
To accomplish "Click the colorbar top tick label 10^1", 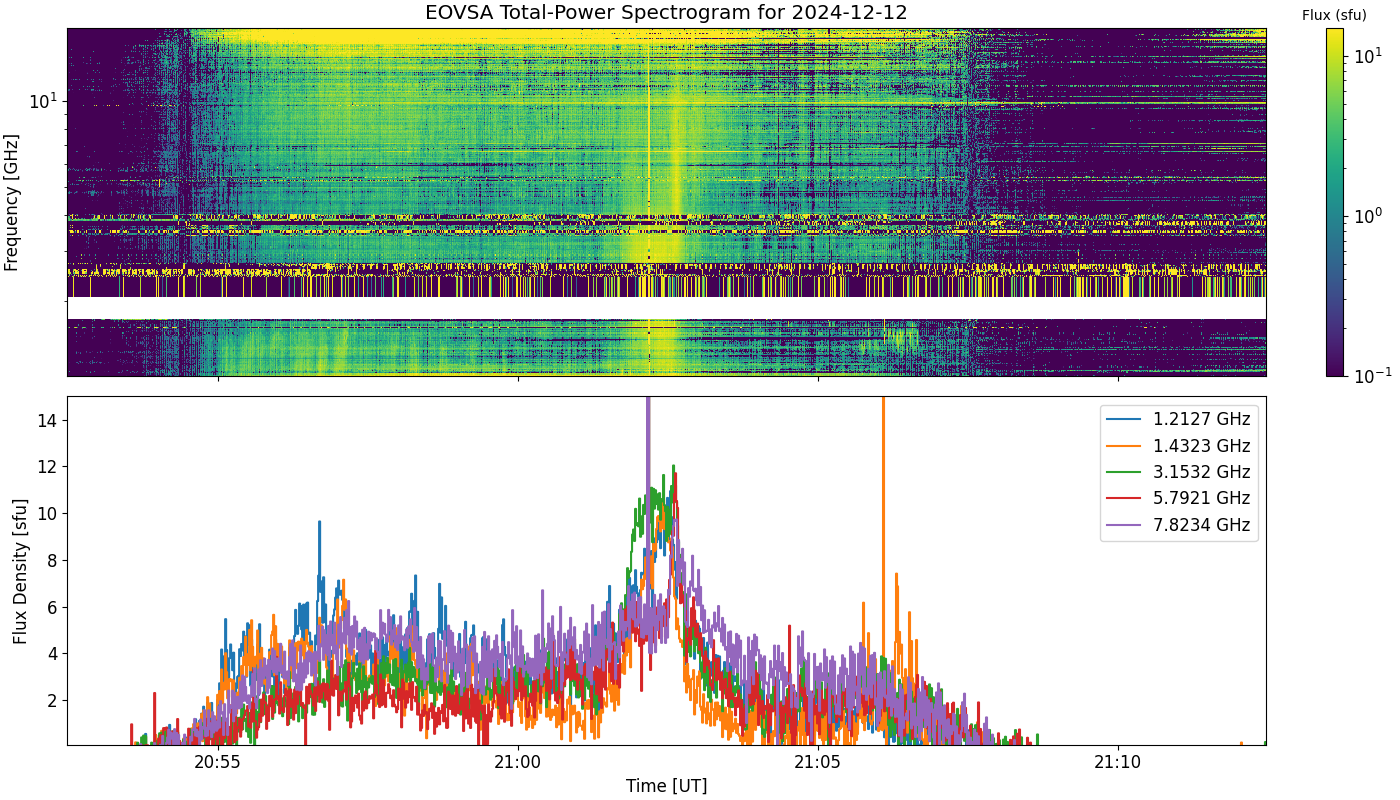I will coord(1366,54).
